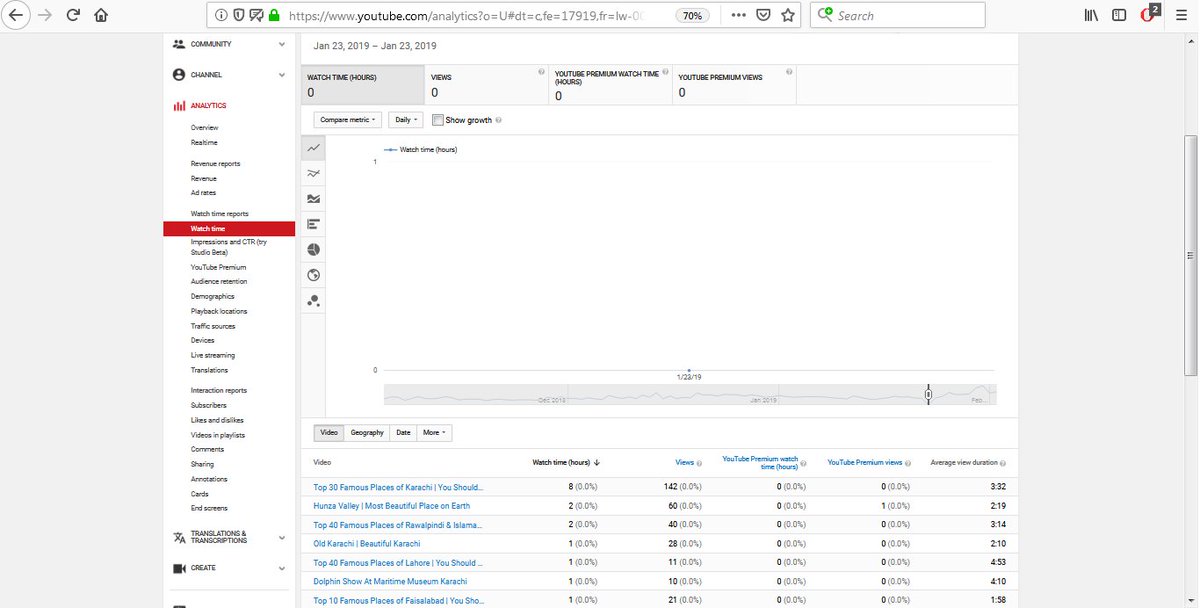Bookmark this page with star icon
Screen dimensions: 1200x608
pos(788,15)
